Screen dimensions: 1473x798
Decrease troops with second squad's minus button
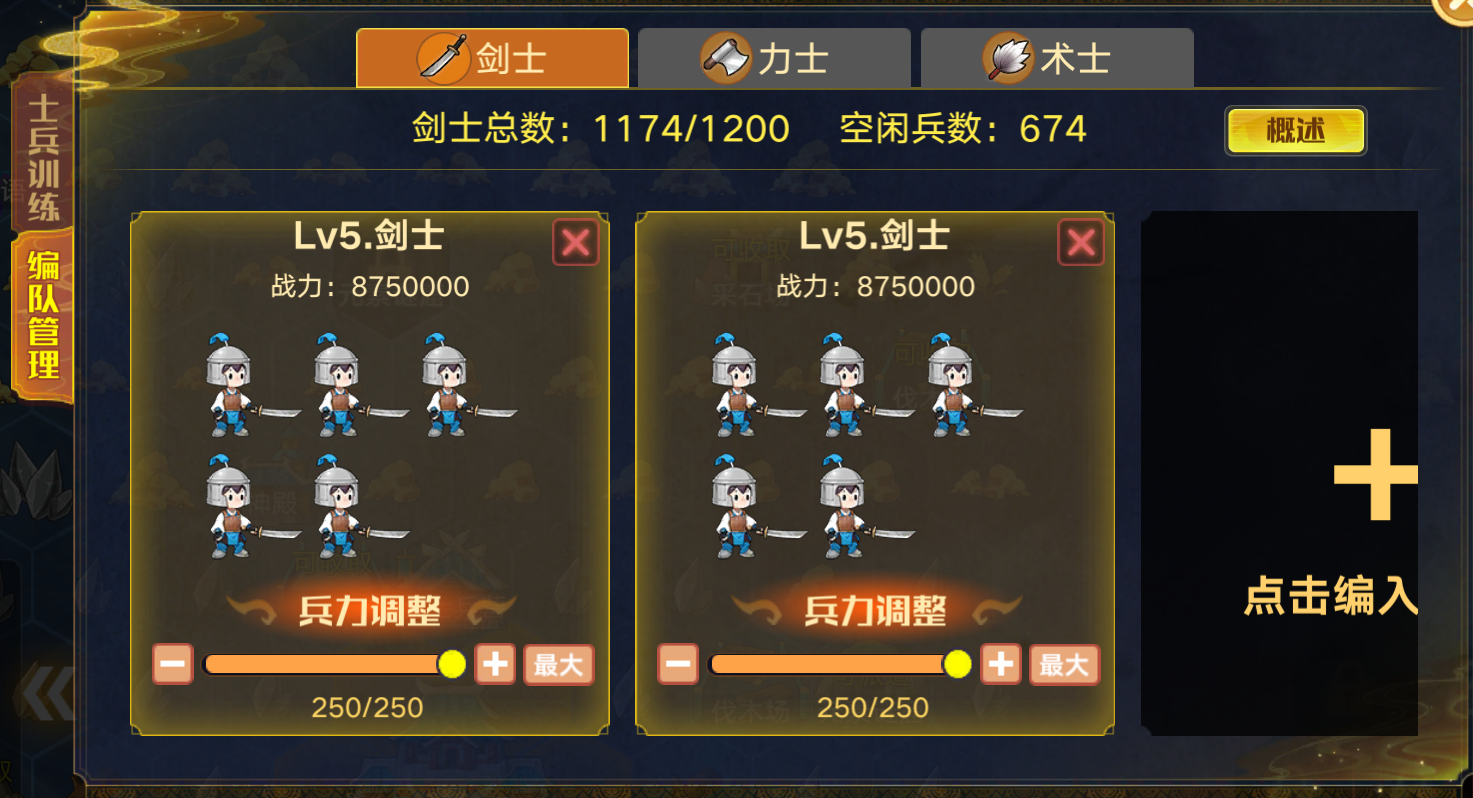pos(678,664)
